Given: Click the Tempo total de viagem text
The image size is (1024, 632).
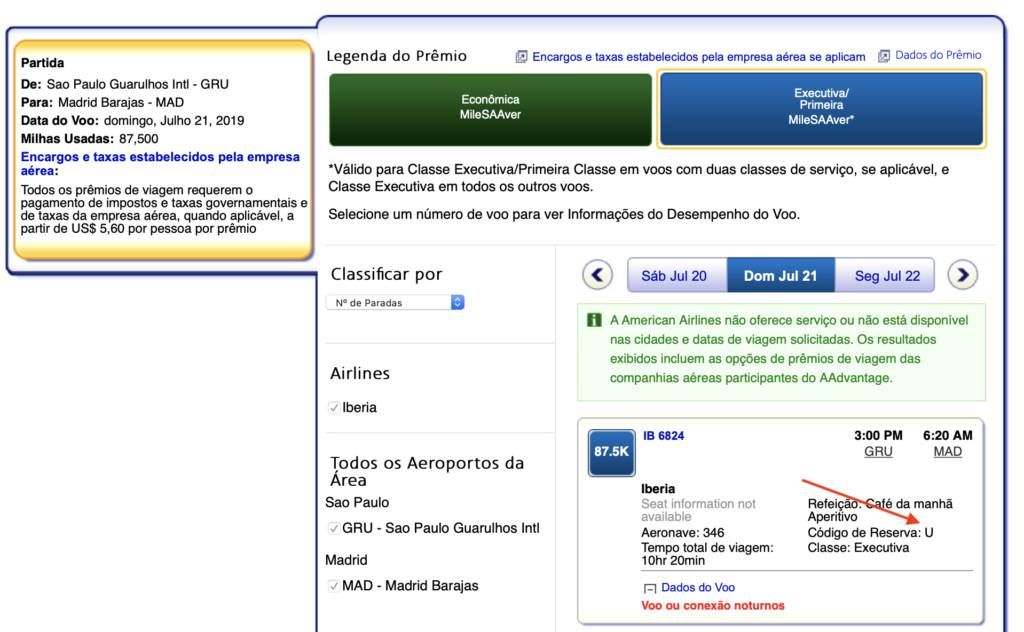Looking at the screenshot, I should [x=707, y=554].
